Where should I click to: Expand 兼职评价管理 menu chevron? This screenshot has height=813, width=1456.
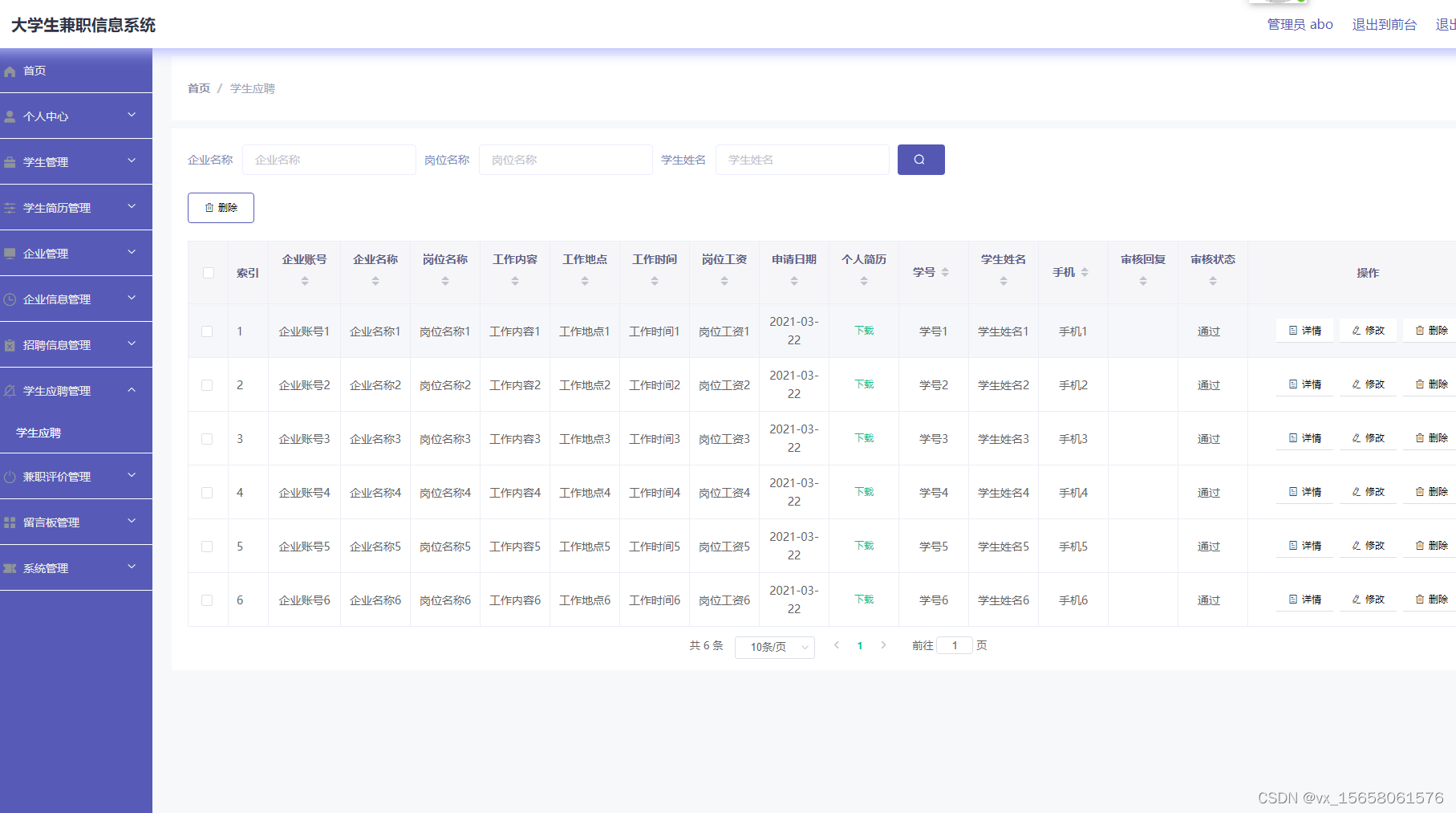click(x=132, y=476)
